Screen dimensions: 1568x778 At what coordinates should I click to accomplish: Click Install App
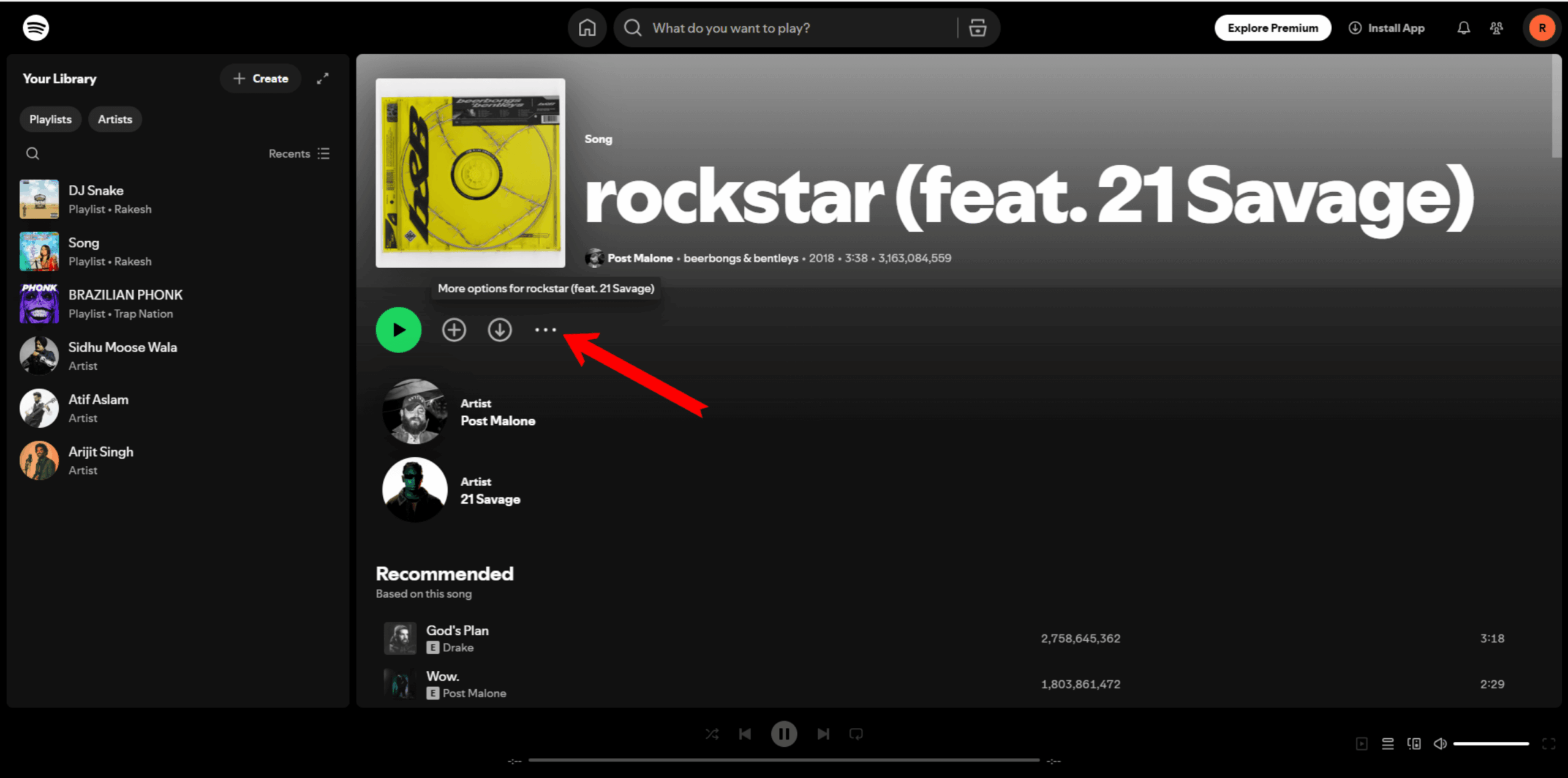pyautogui.click(x=1387, y=28)
